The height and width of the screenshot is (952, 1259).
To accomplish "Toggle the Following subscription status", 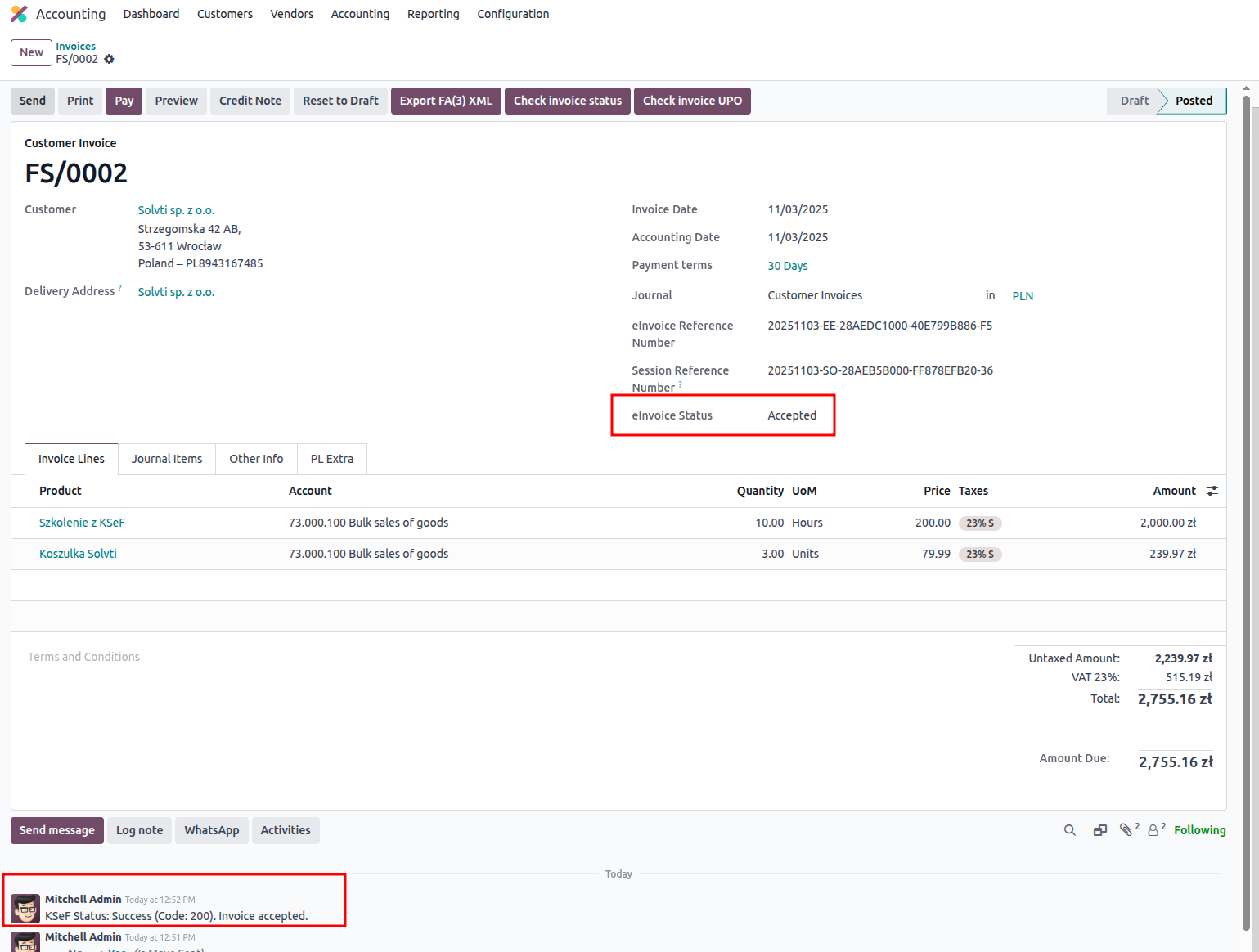I will [x=1199, y=830].
